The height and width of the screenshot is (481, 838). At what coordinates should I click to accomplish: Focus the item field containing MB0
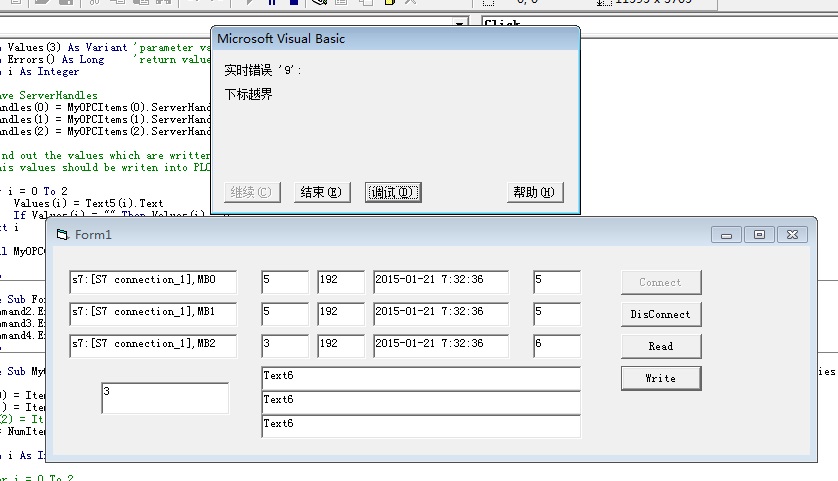[153, 282]
